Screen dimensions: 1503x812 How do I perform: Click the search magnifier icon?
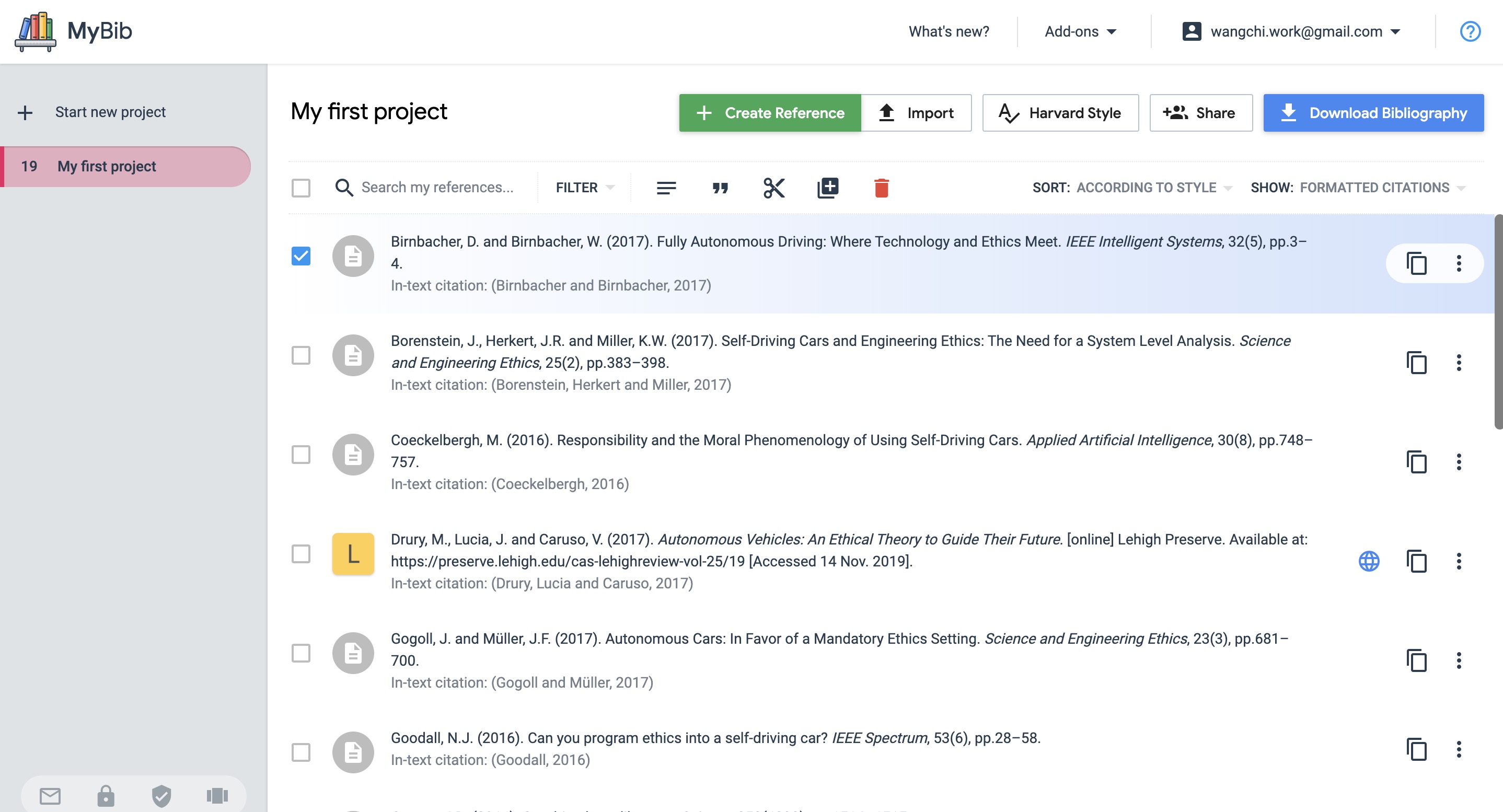coord(344,188)
